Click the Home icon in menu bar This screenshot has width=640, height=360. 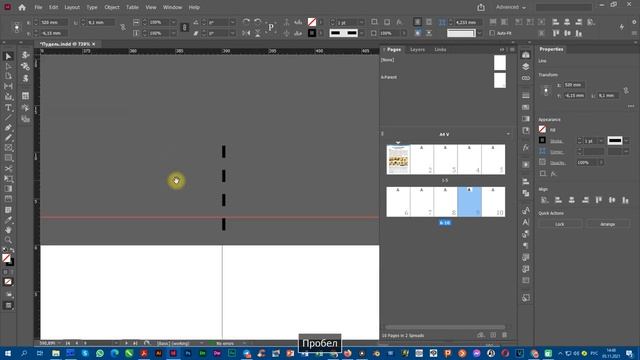click(x=22, y=7)
